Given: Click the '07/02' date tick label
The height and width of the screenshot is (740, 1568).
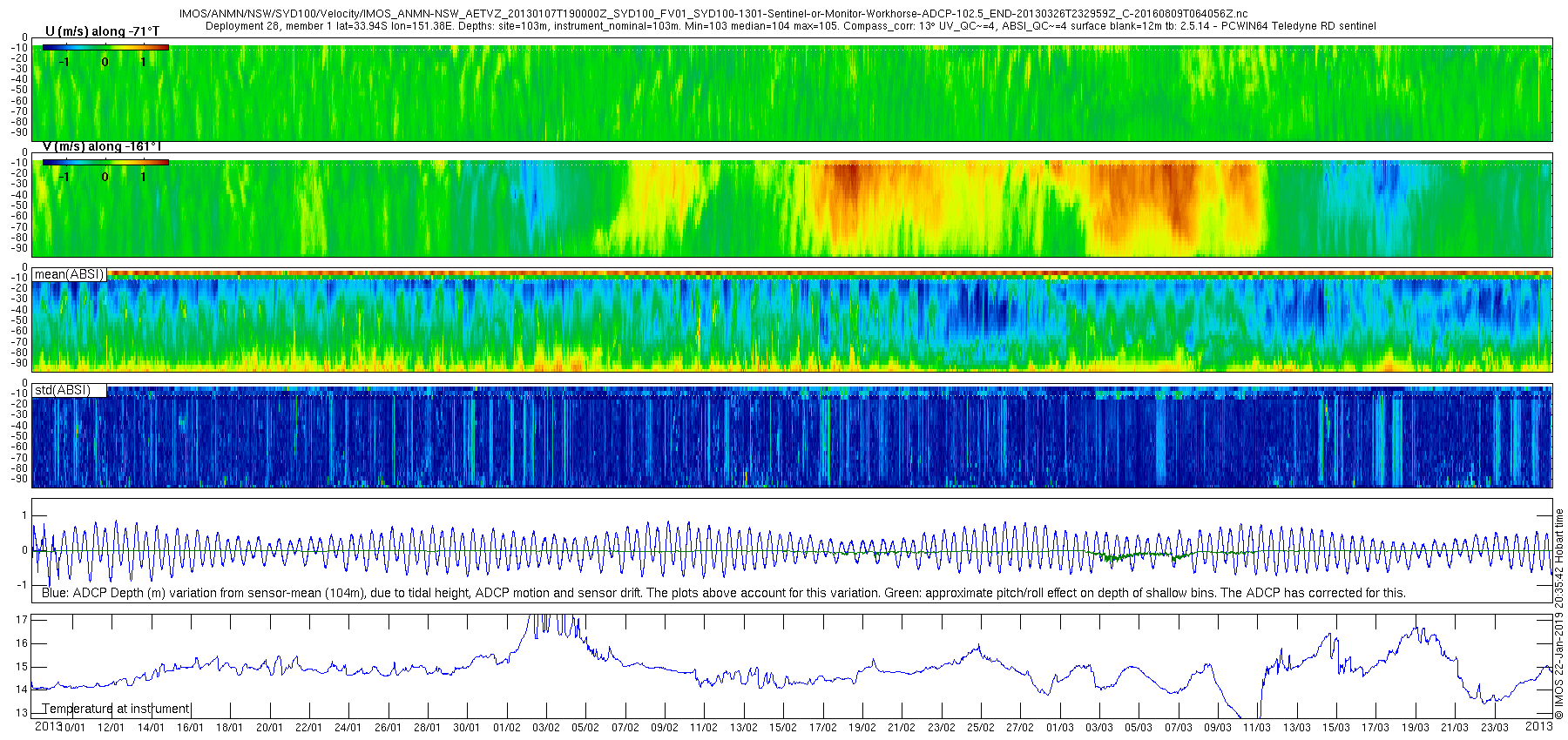Looking at the screenshot, I should tap(625, 728).
